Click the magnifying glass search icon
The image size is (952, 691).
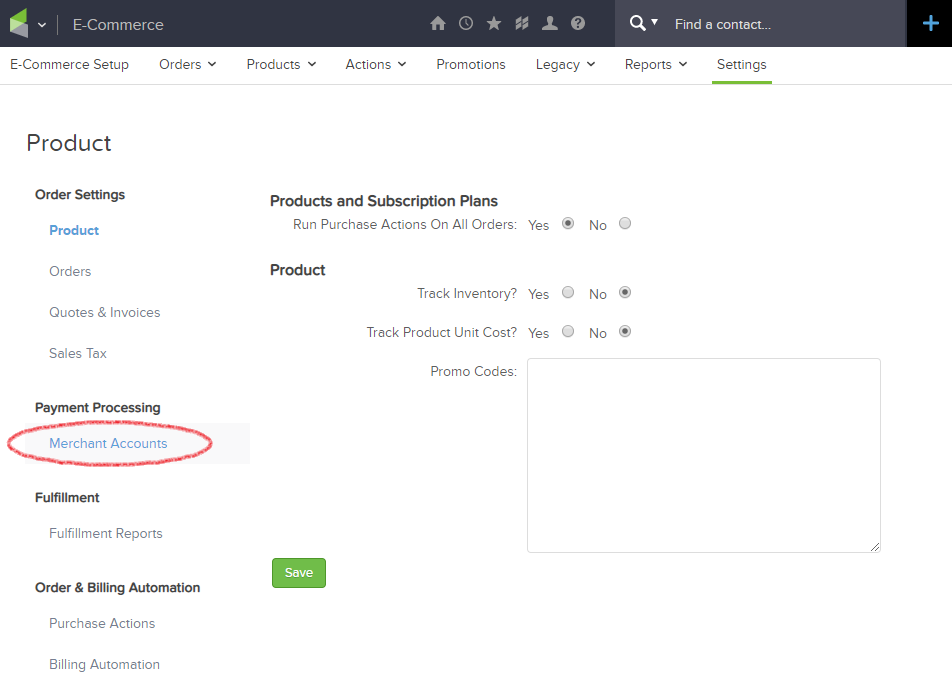click(638, 24)
